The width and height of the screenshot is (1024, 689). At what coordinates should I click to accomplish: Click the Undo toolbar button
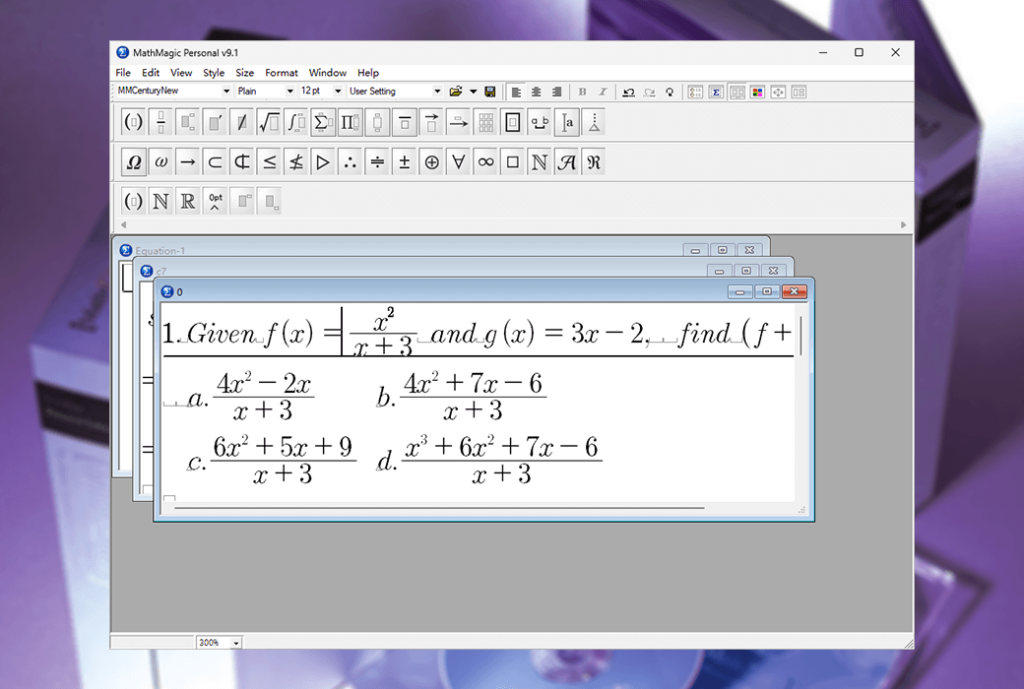coord(628,92)
